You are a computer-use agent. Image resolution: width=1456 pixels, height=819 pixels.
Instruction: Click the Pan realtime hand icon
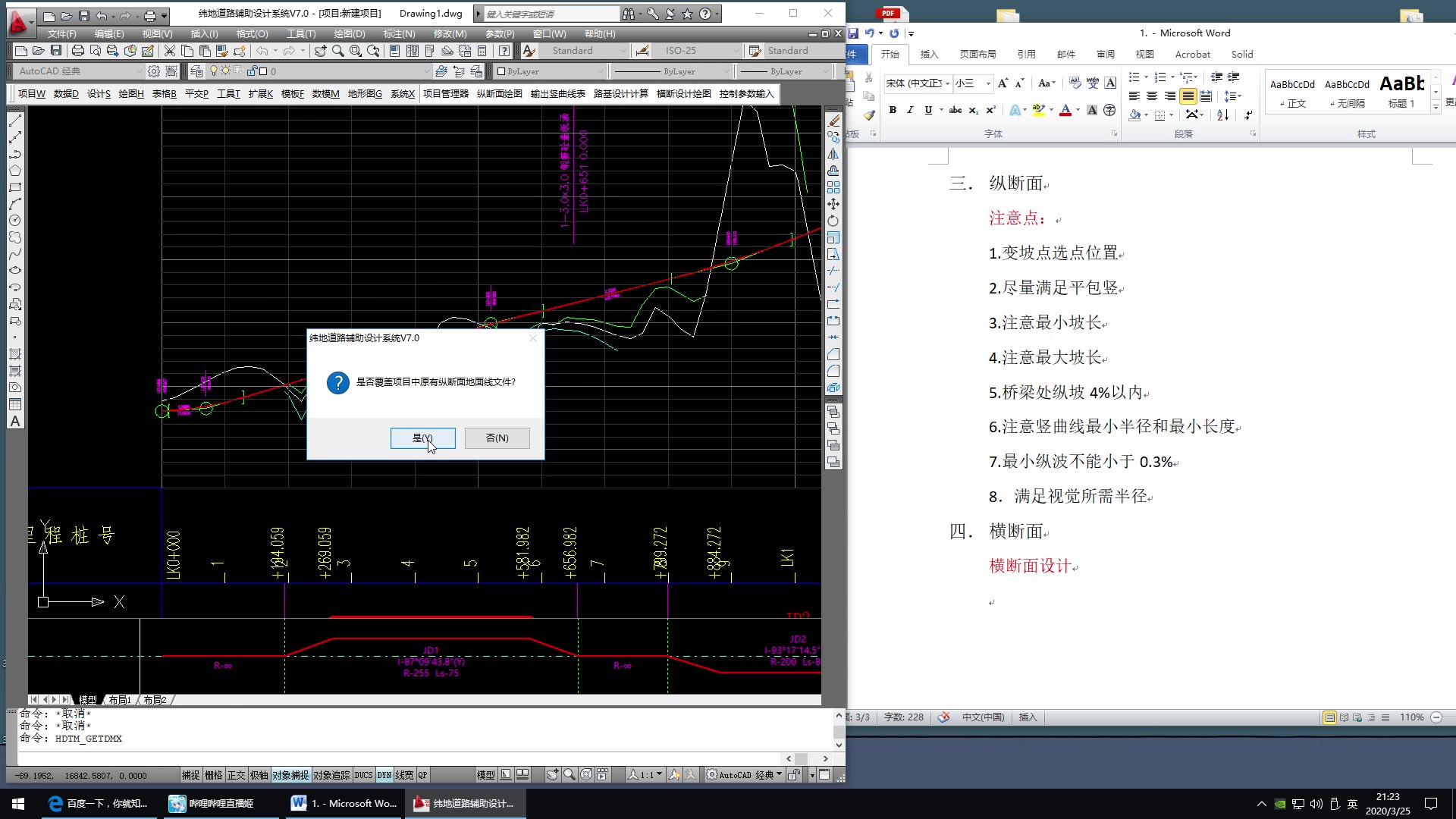320,51
